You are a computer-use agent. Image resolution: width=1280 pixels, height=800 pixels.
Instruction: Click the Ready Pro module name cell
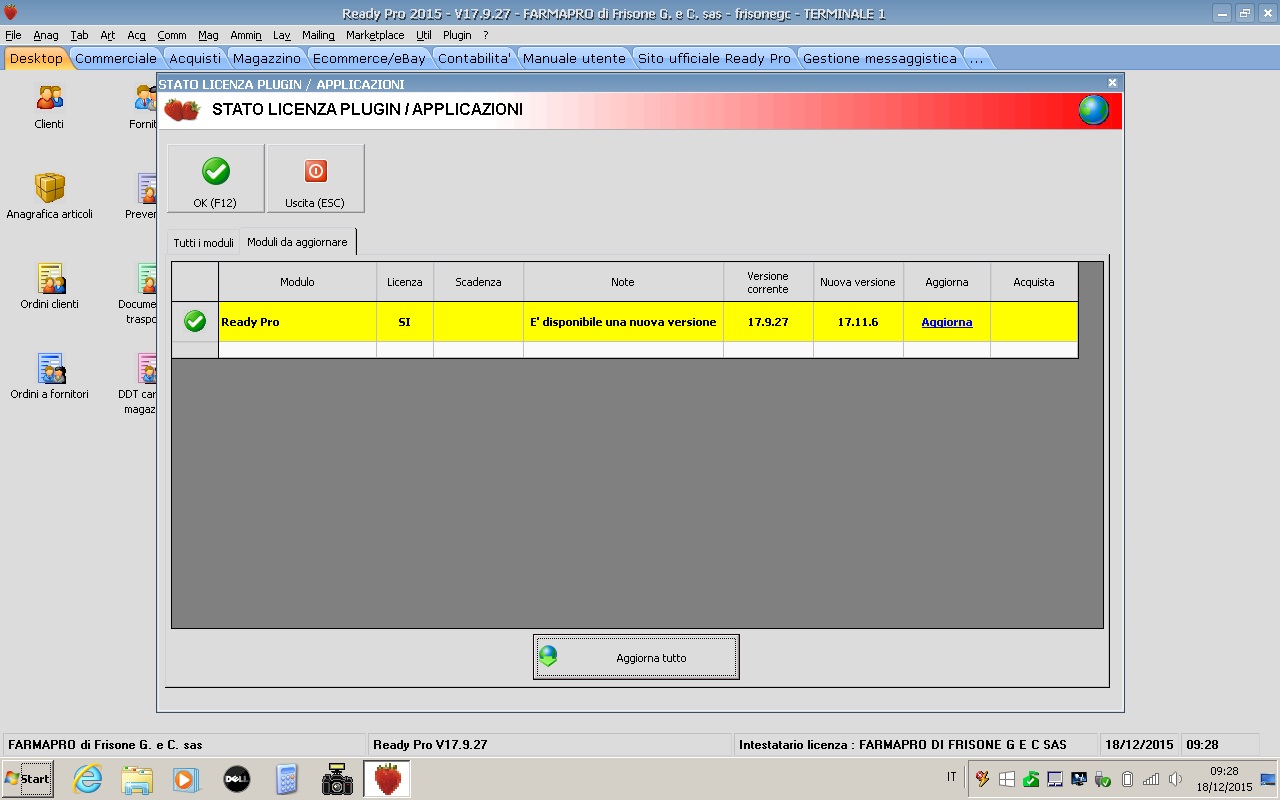coord(297,322)
